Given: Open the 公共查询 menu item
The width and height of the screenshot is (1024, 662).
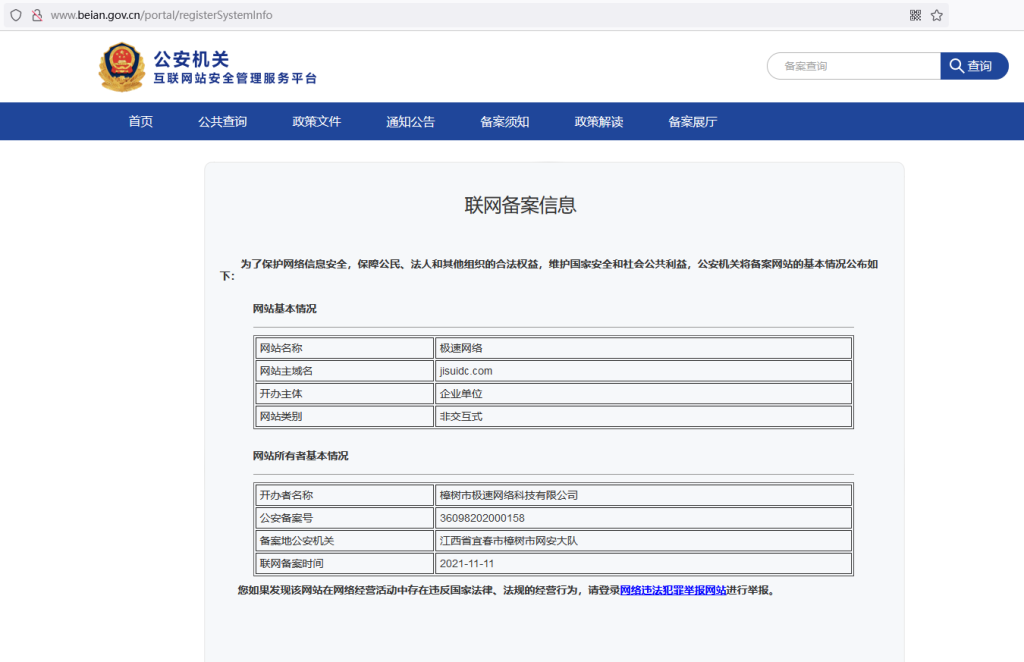Looking at the screenshot, I should pos(222,122).
